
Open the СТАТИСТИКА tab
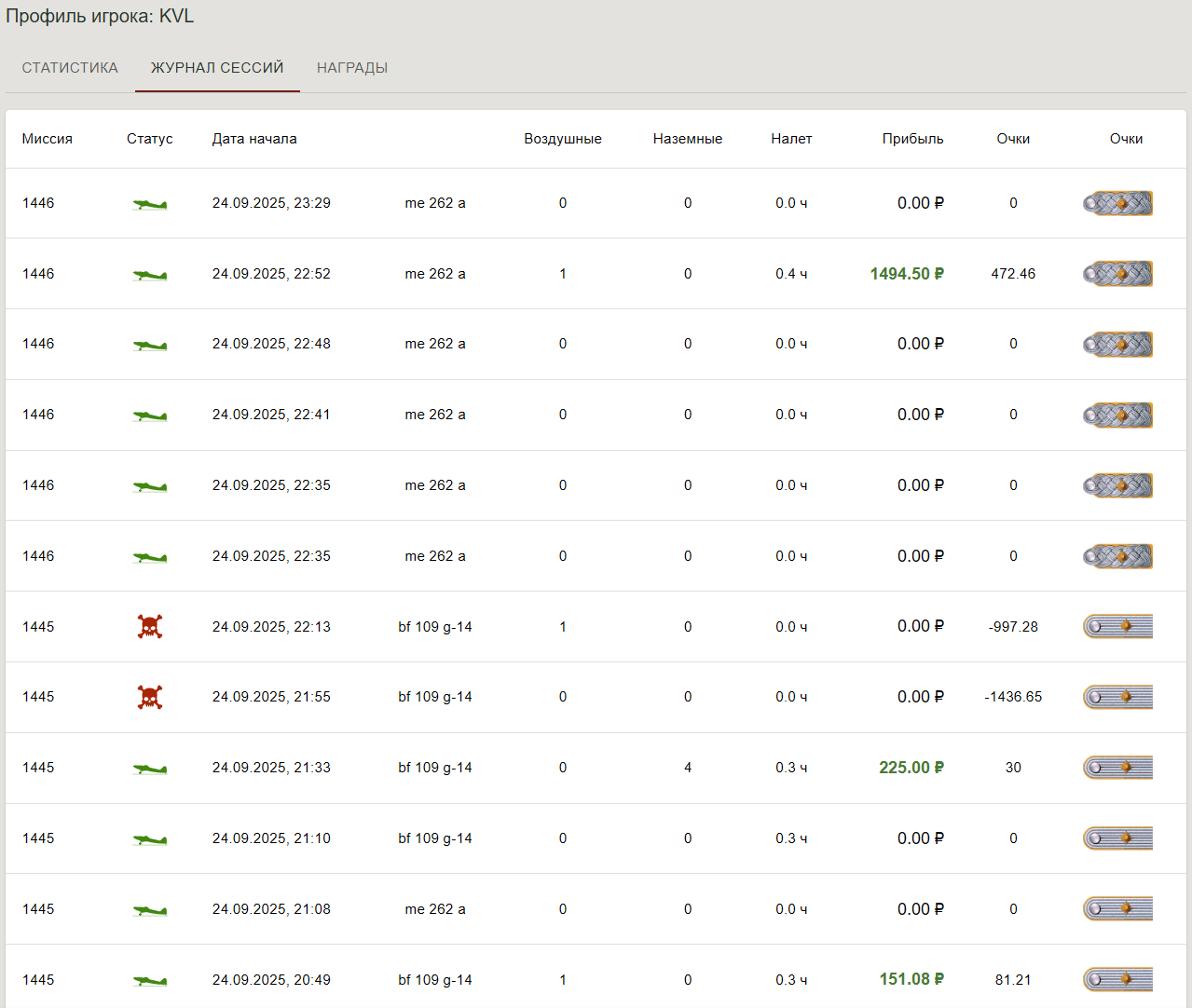[70, 68]
